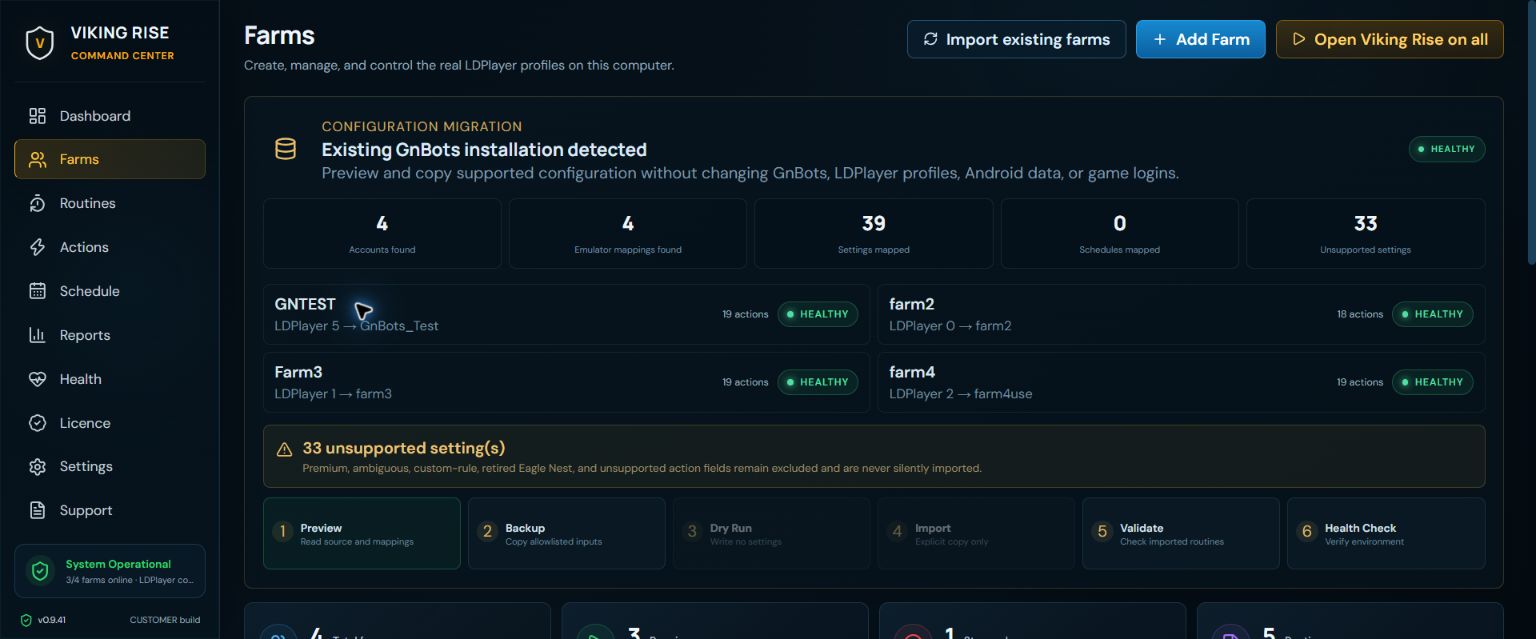This screenshot has height=639, width=1536.
Task: Open the Dashboard page
Action: click(110, 116)
